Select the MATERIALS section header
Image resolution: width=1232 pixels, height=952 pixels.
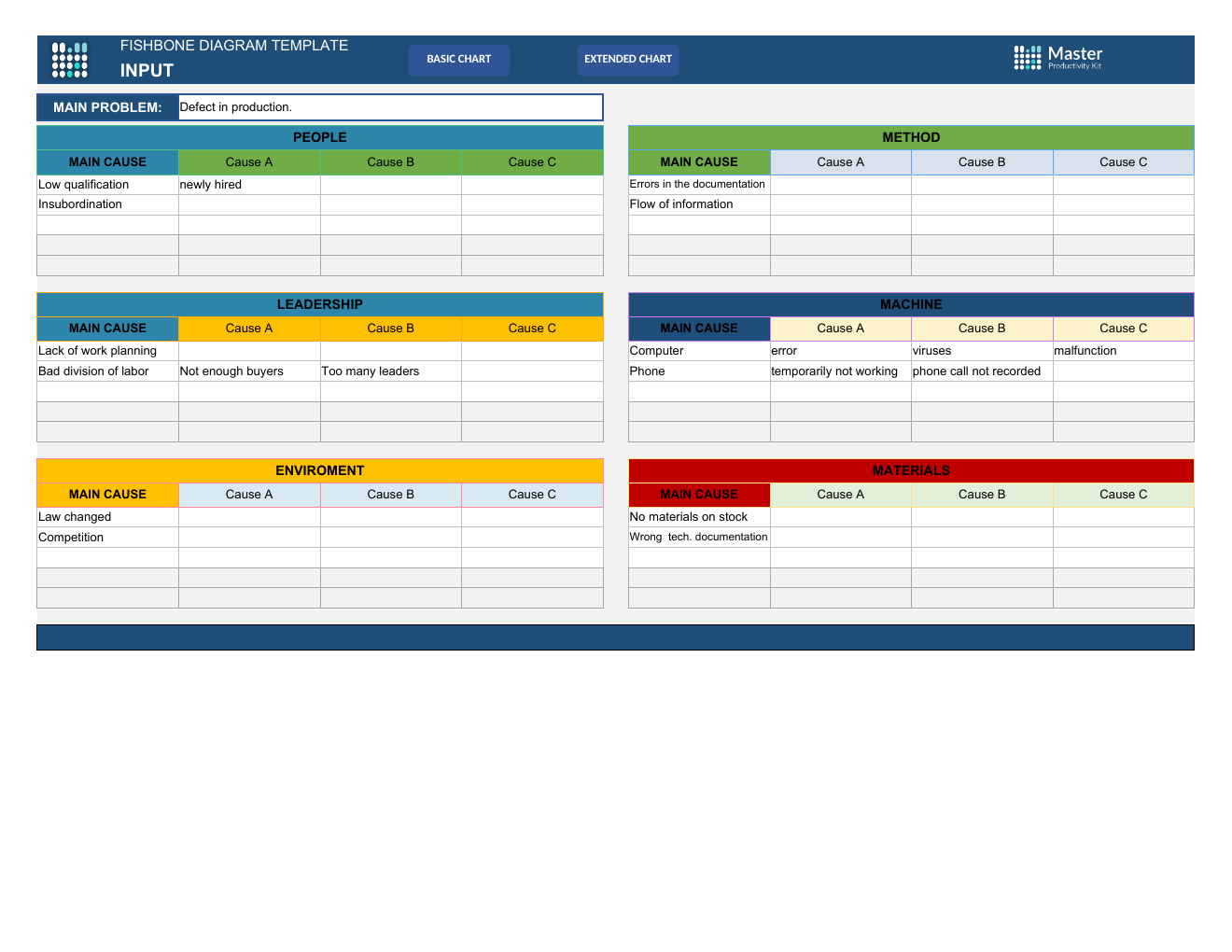point(911,470)
